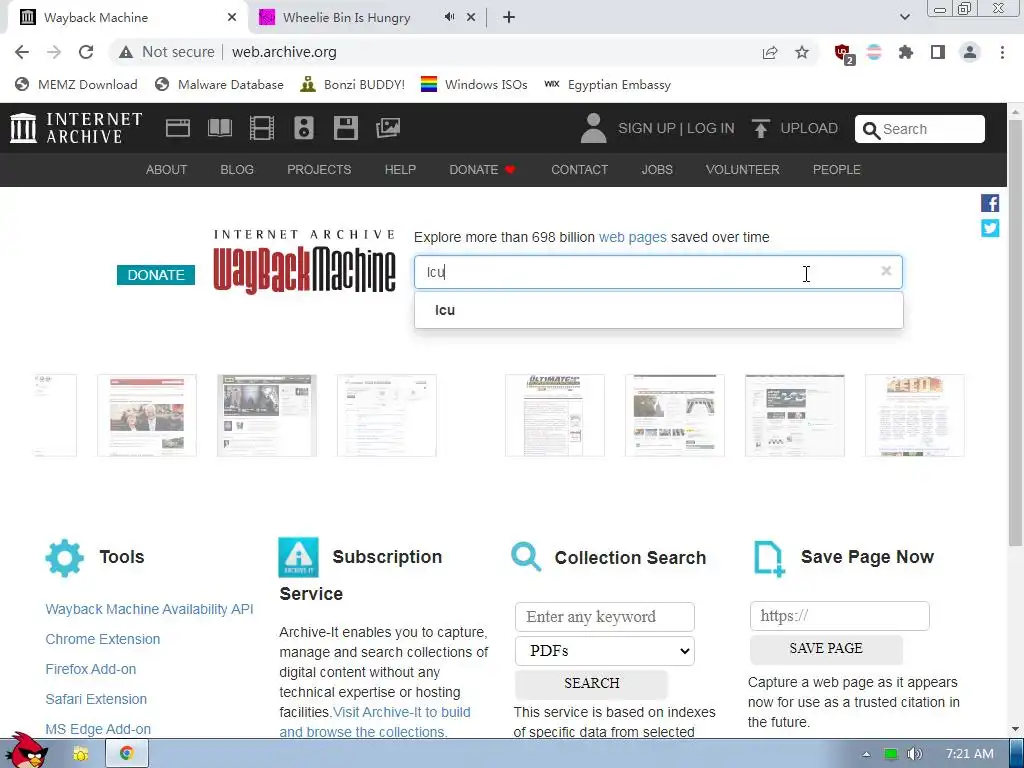Open the PROJECTS menu item

point(319,170)
